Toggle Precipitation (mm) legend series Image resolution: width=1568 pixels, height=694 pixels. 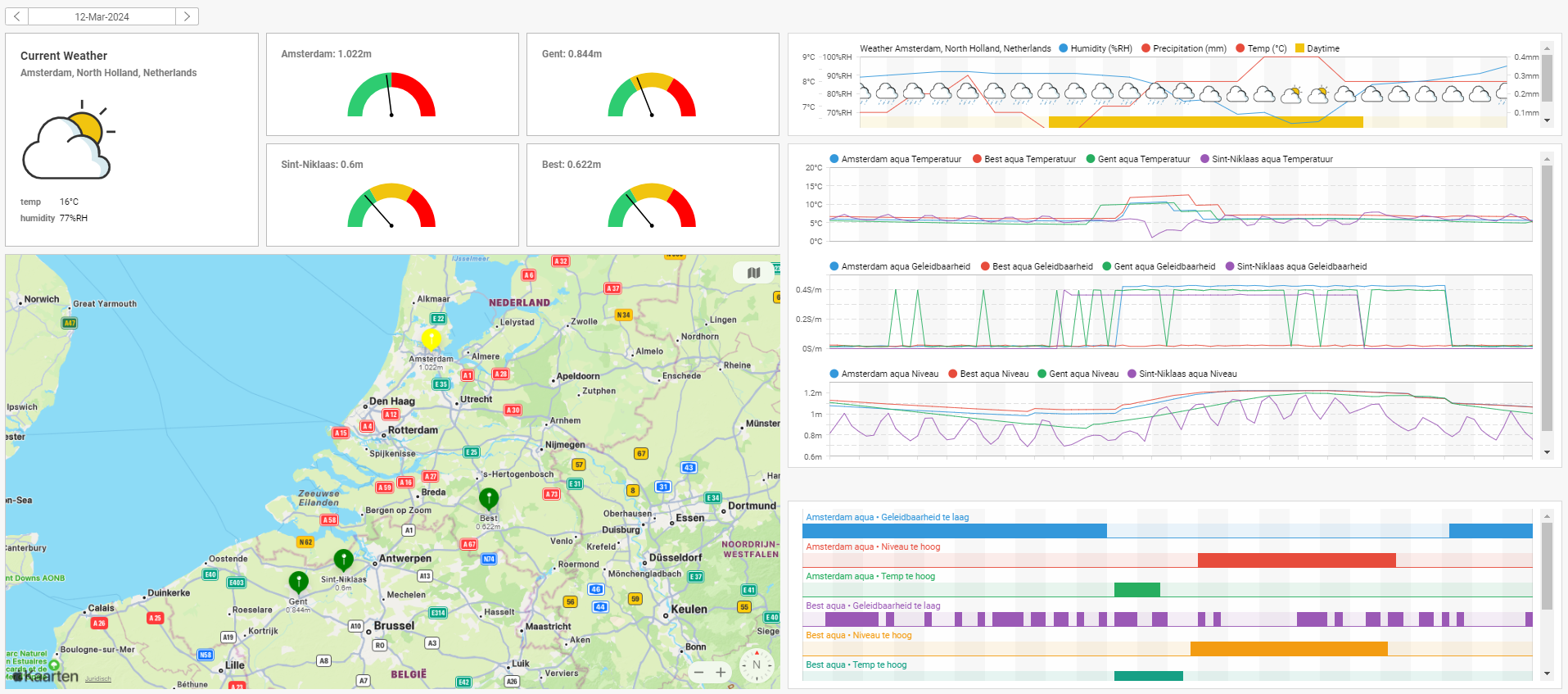[1184, 48]
